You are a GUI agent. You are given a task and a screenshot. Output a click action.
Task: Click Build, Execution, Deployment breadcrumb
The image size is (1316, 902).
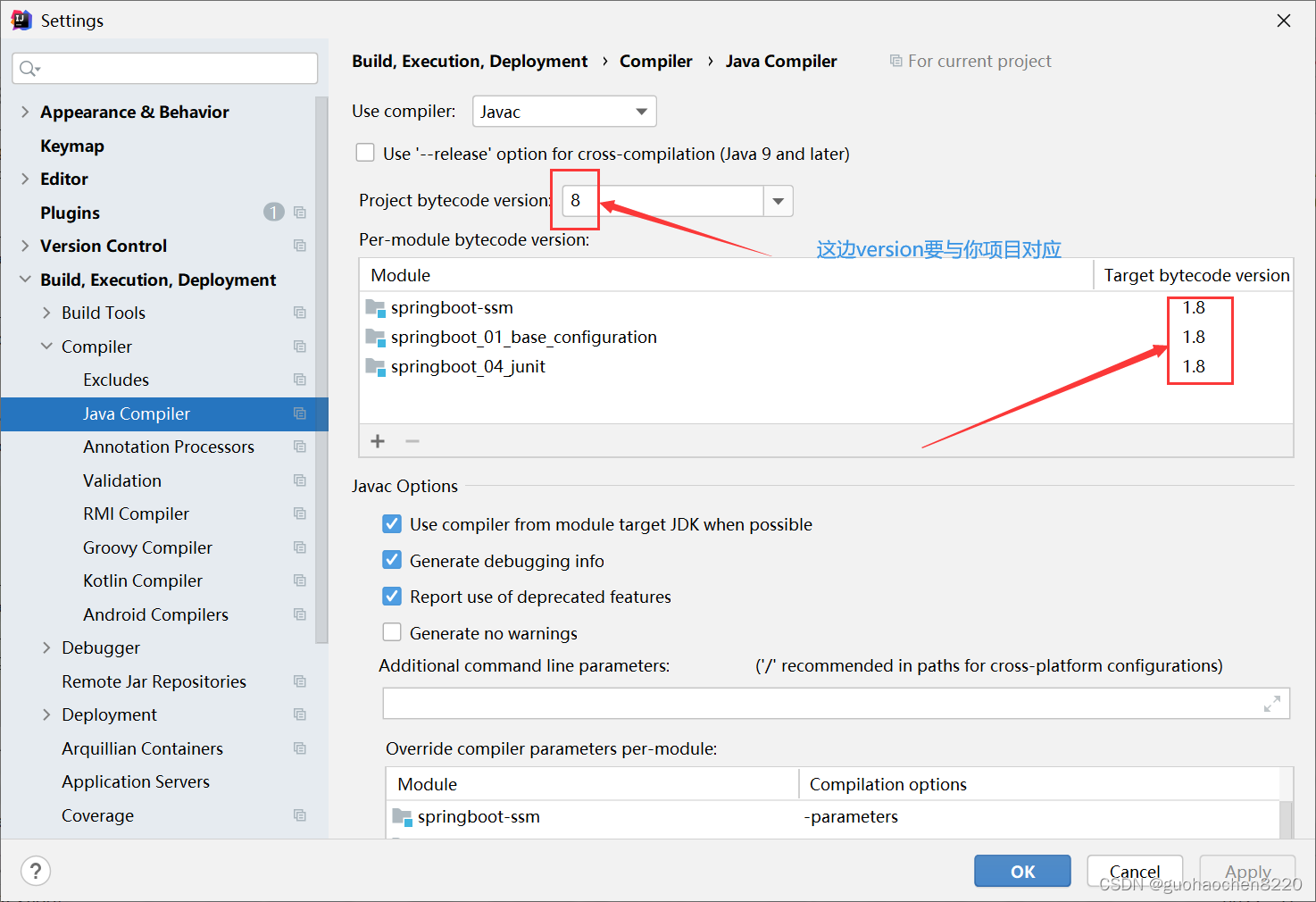(x=470, y=61)
